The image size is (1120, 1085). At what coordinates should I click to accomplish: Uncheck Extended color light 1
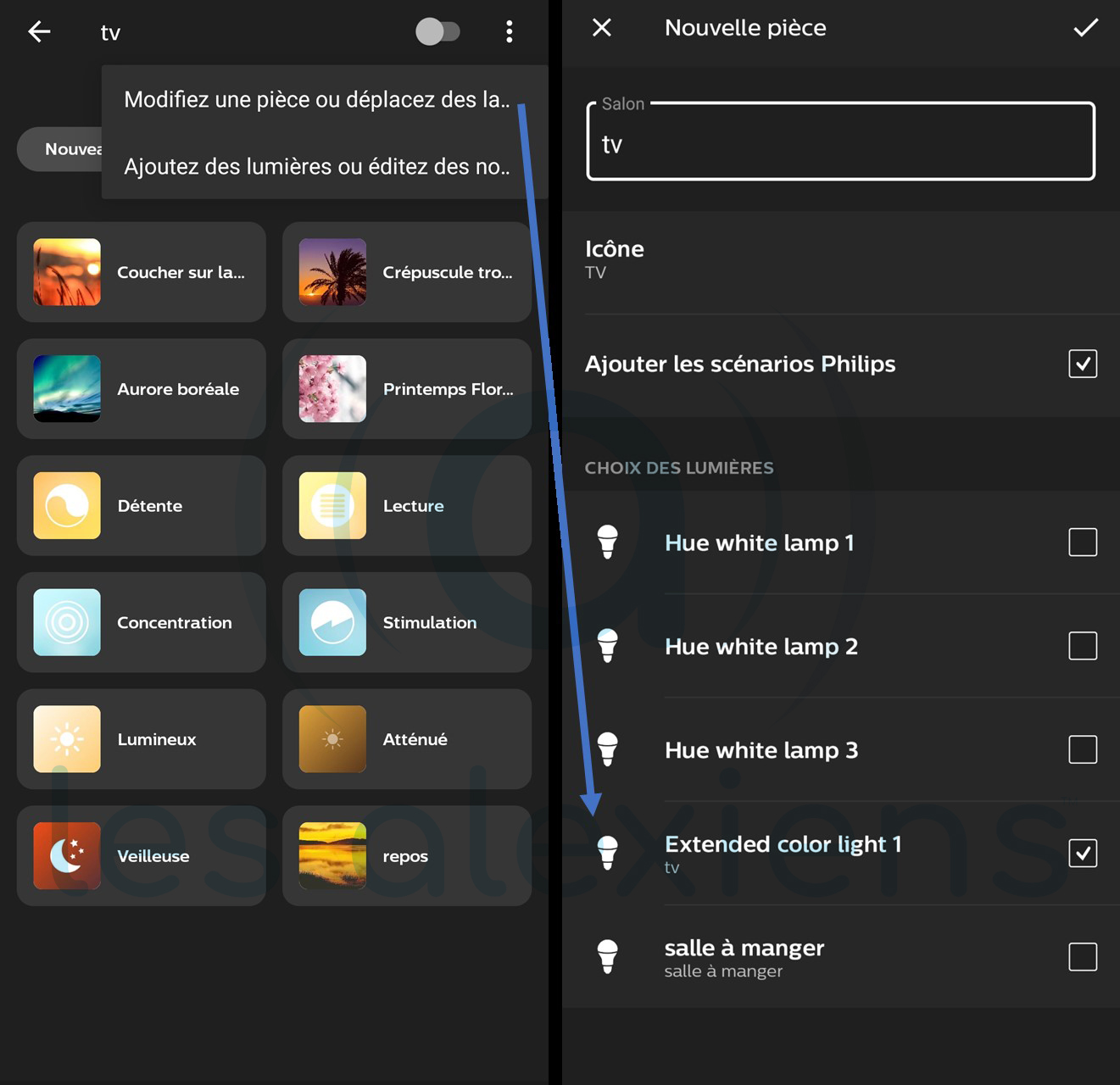click(x=1083, y=853)
